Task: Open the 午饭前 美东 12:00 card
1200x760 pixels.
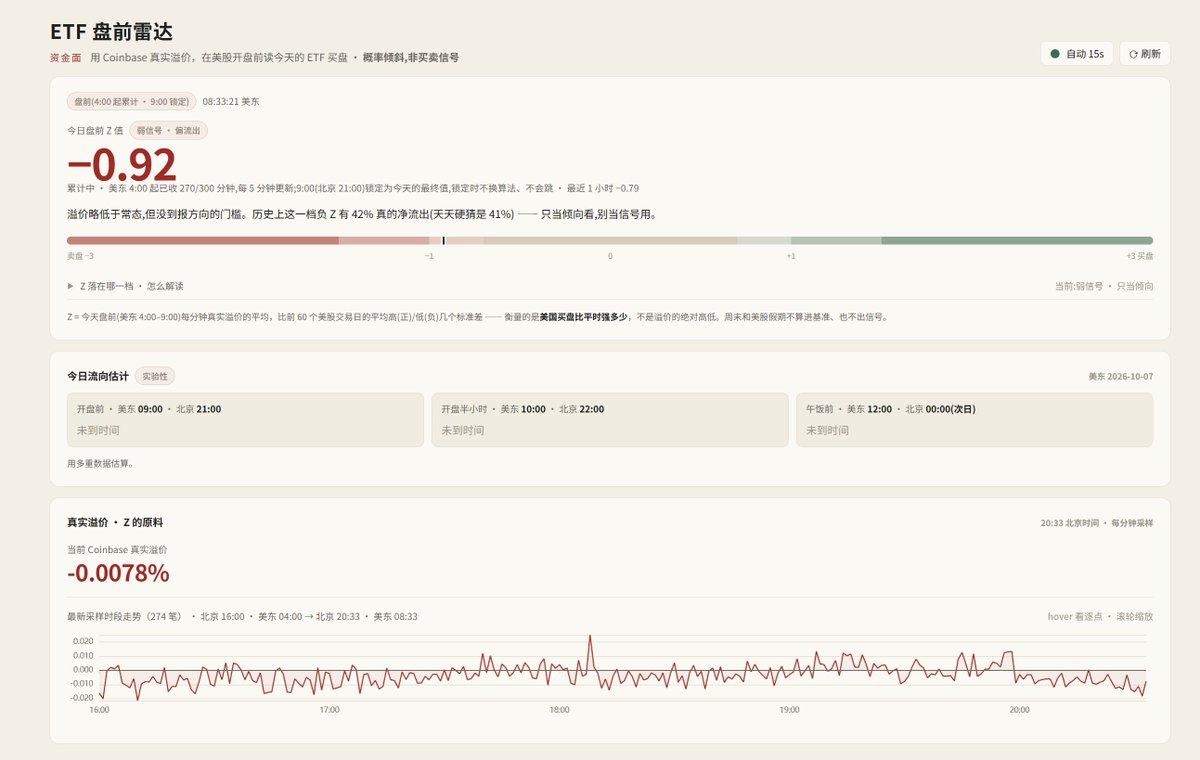Action: [x=975, y=420]
